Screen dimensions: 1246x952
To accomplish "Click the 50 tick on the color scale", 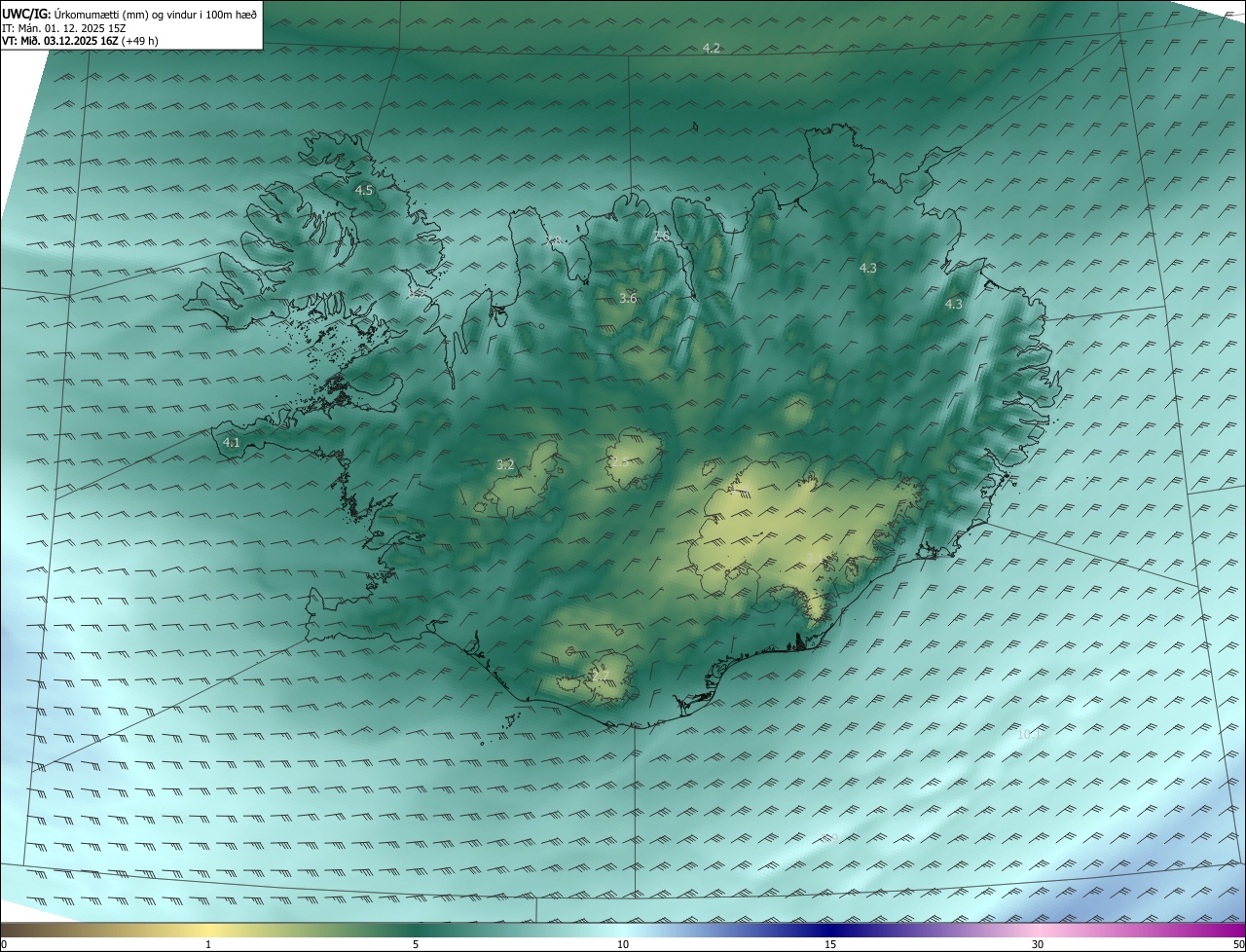I will tap(1238, 944).
